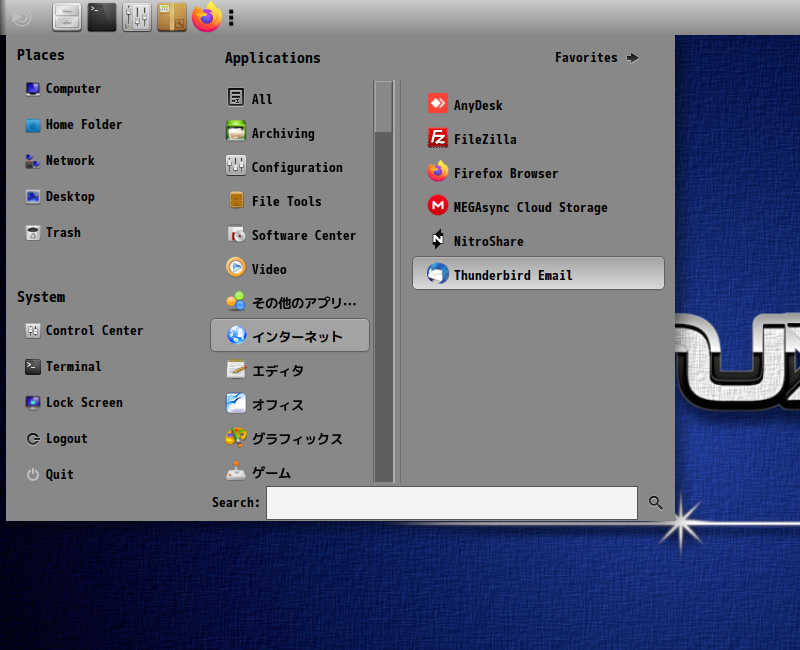Screen dimensions: 800x650
Task: Launch AnyDesk from the app list
Action: (538, 104)
